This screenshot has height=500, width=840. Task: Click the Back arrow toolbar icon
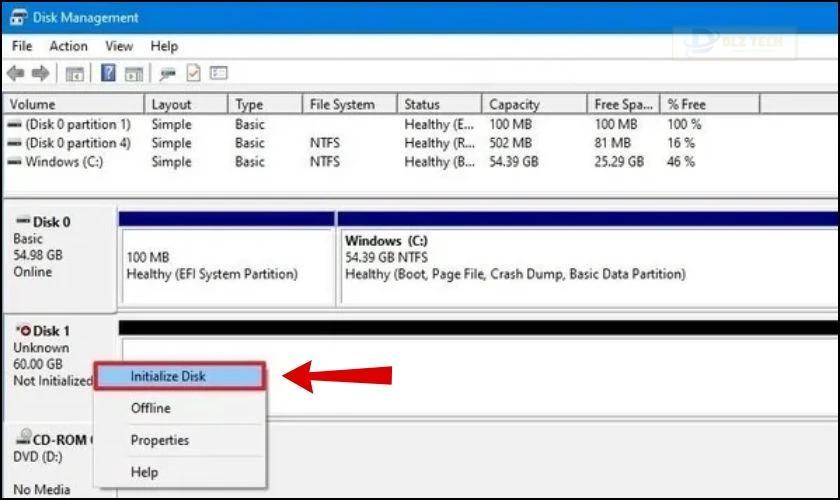click(x=16, y=73)
